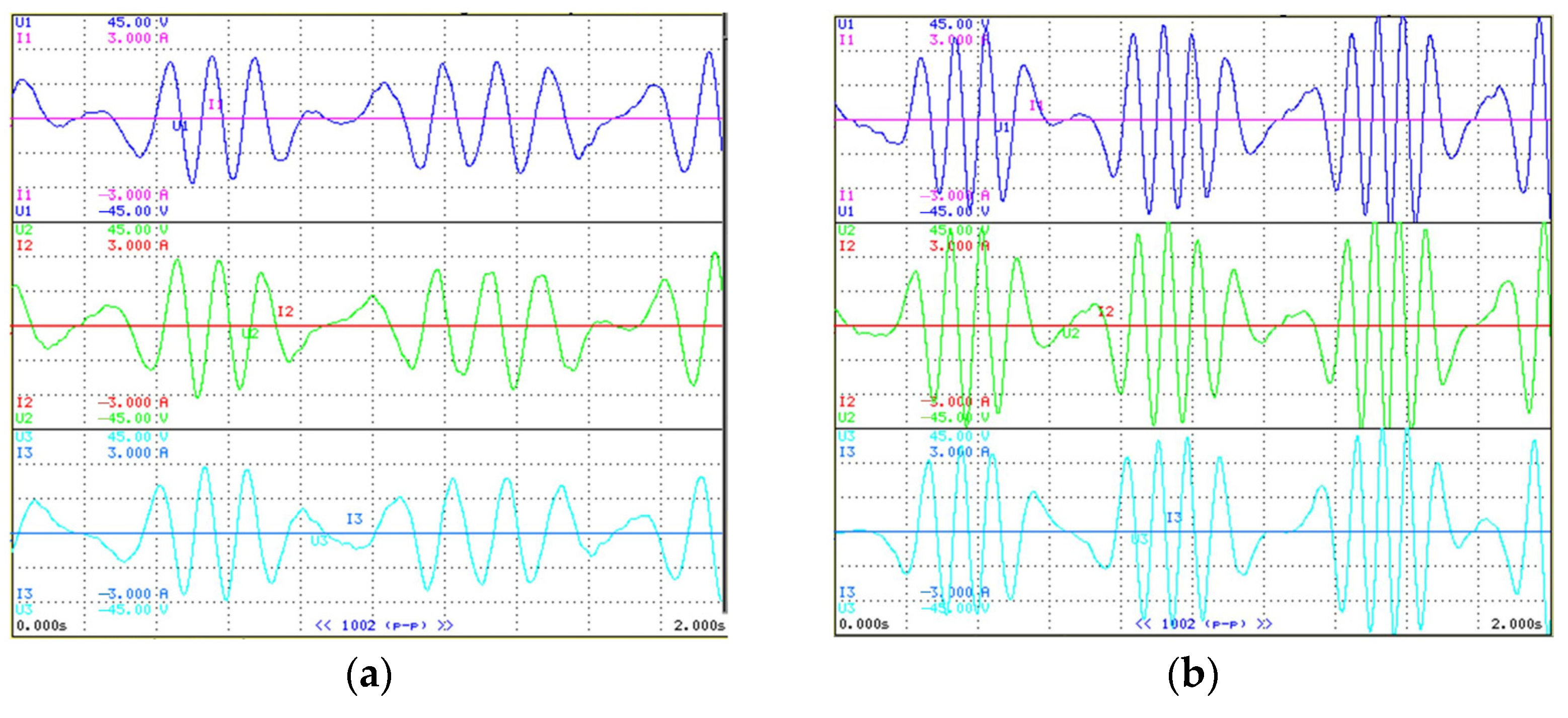
Task: Click the << previous arrow in plot (a)
Action: pyautogui.click(x=323, y=625)
